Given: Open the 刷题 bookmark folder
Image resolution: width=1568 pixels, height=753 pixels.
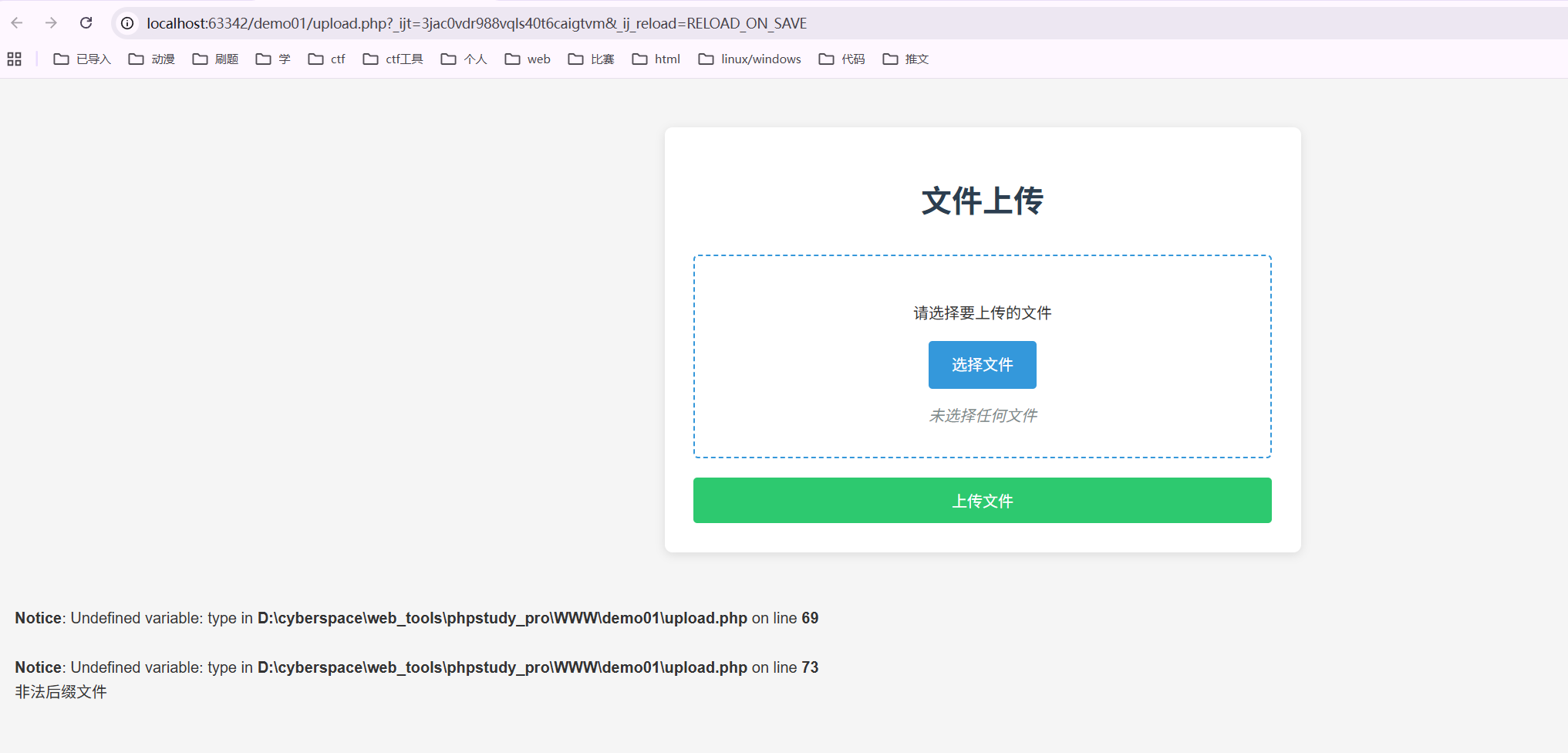Looking at the screenshot, I should coord(215,59).
